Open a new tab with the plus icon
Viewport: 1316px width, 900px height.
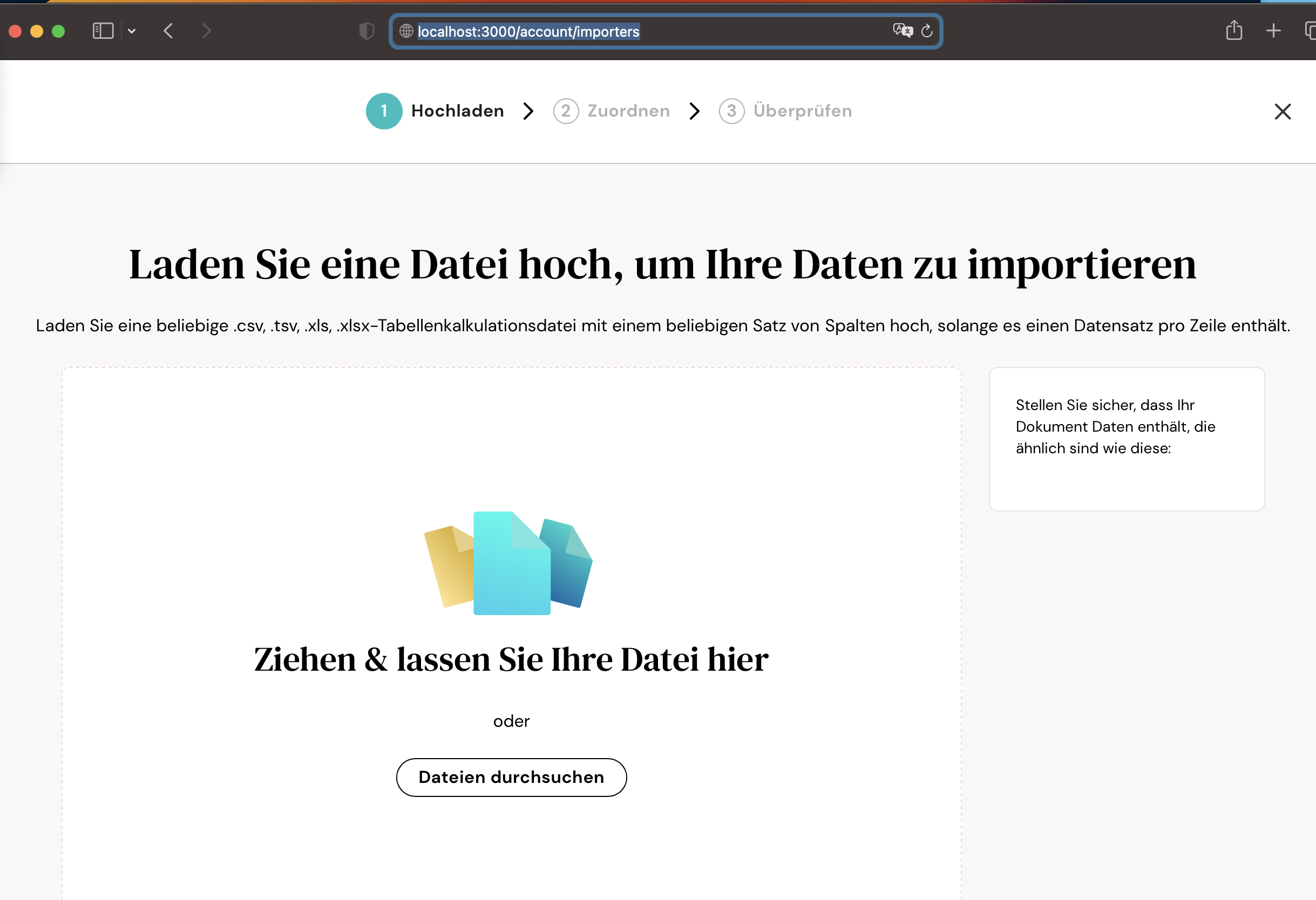(1273, 31)
